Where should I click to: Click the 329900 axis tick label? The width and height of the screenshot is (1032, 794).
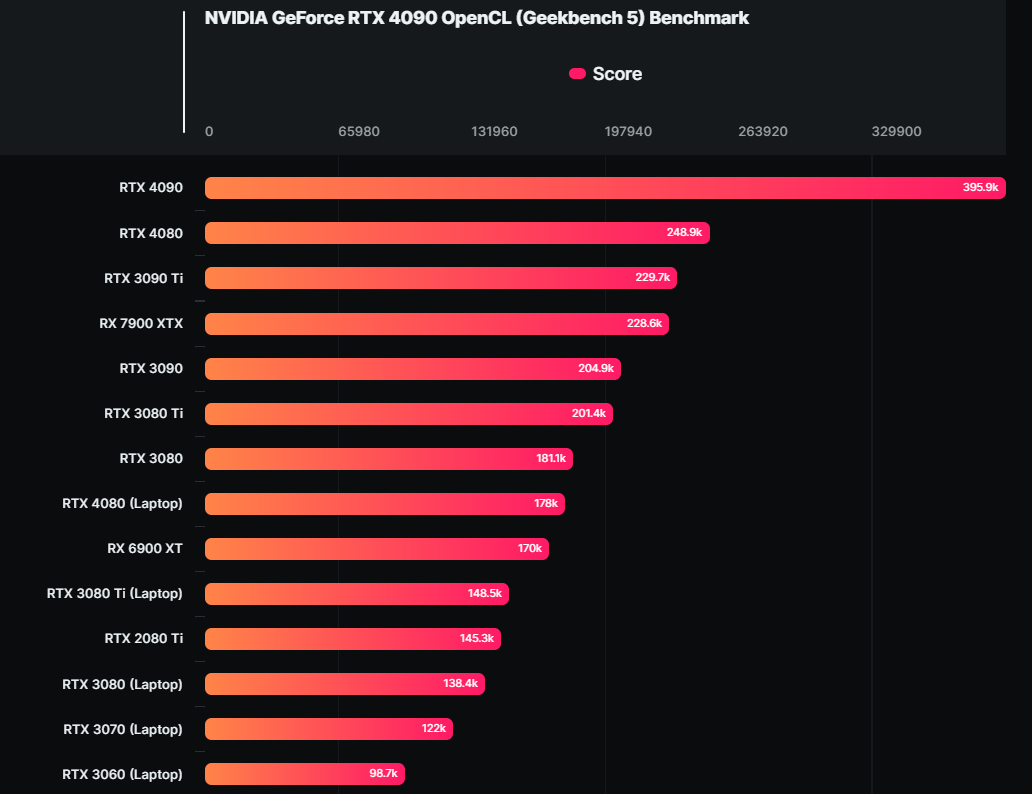tap(896, 132)
